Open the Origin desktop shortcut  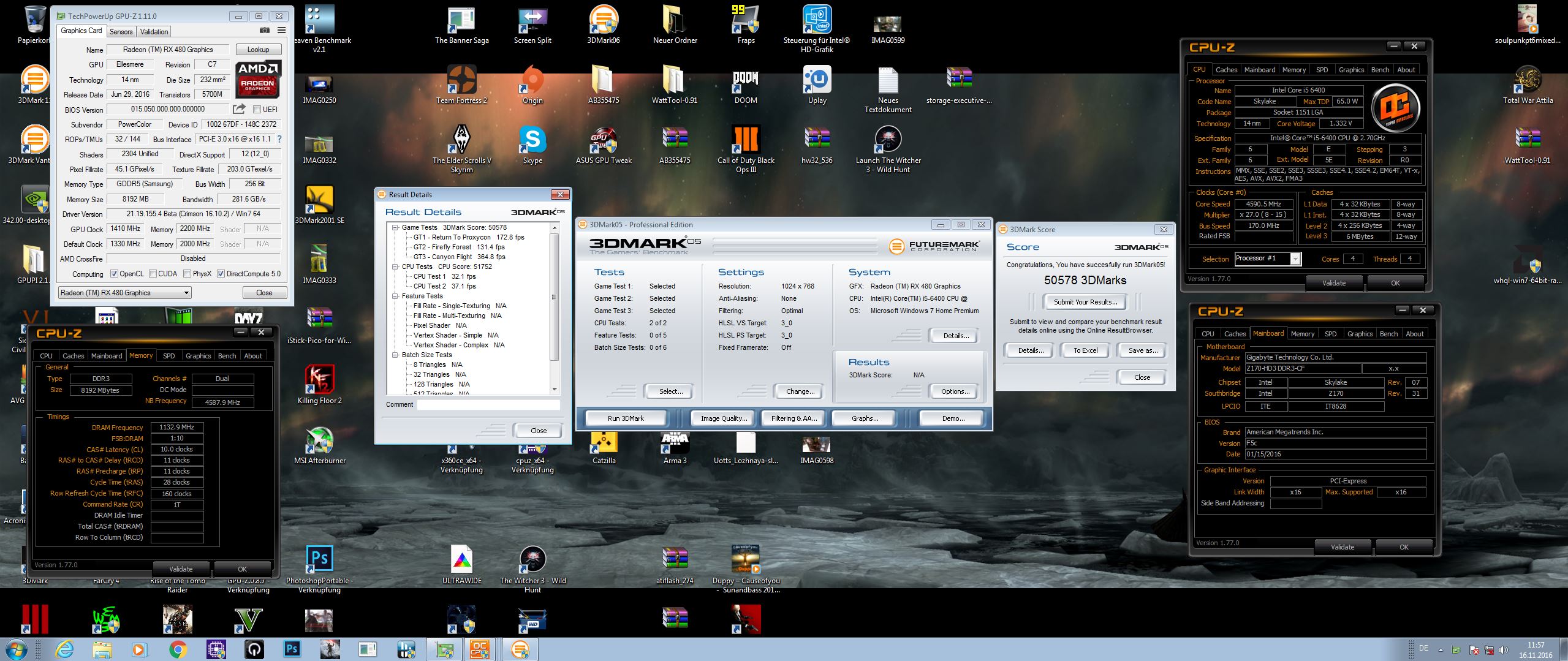point(532,85)
